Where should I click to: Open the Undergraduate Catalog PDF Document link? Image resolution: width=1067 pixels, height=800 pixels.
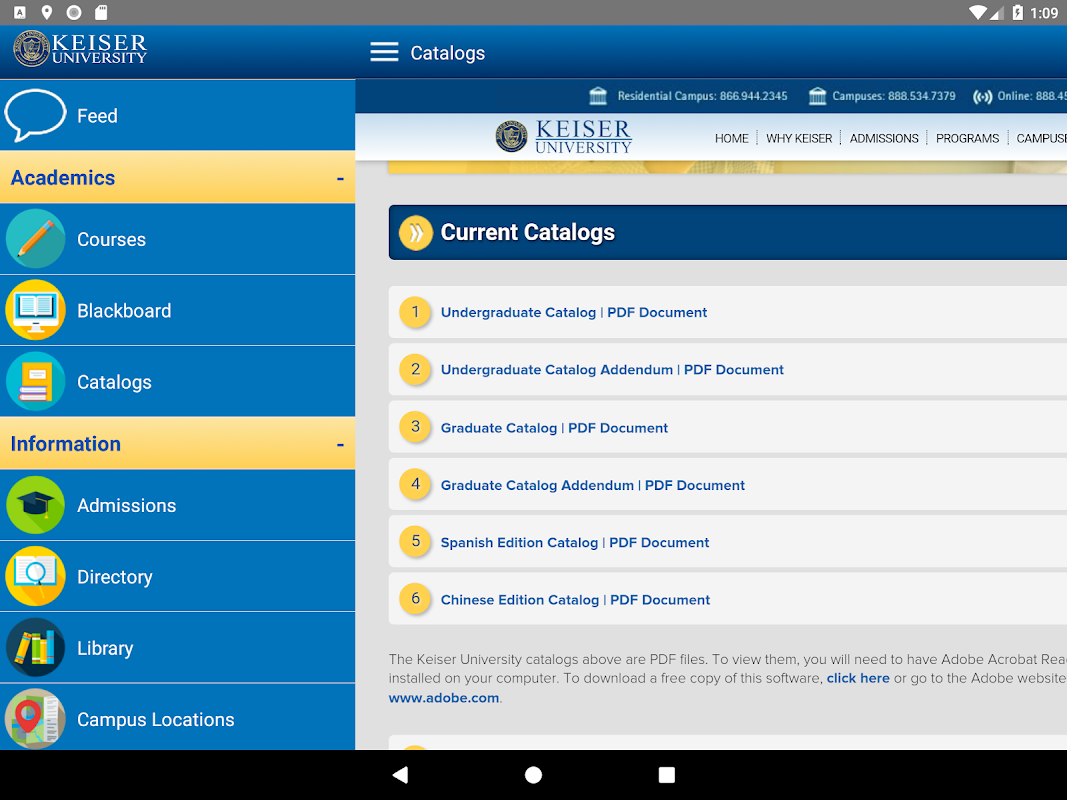click(x=574, y=312)
